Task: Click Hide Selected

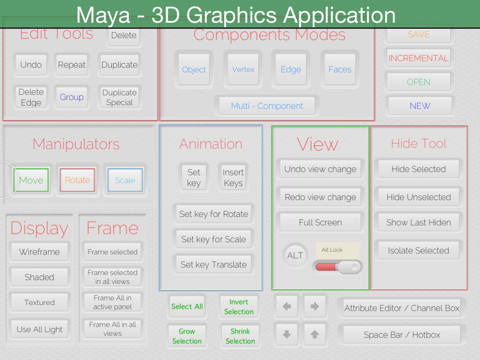Action: click(419, 169)
